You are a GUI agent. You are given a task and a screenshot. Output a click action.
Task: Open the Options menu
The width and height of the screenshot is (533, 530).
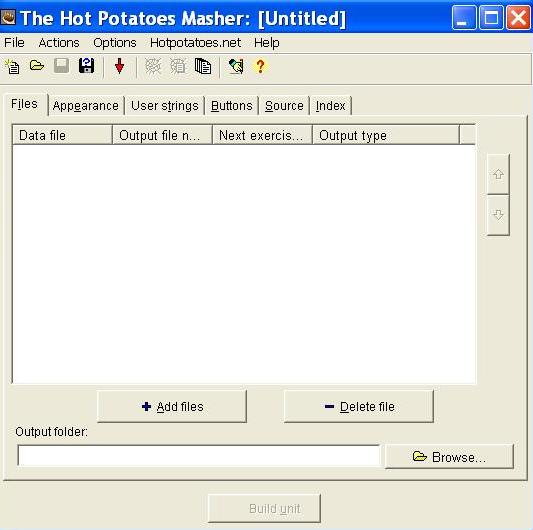tap(115, 43)
